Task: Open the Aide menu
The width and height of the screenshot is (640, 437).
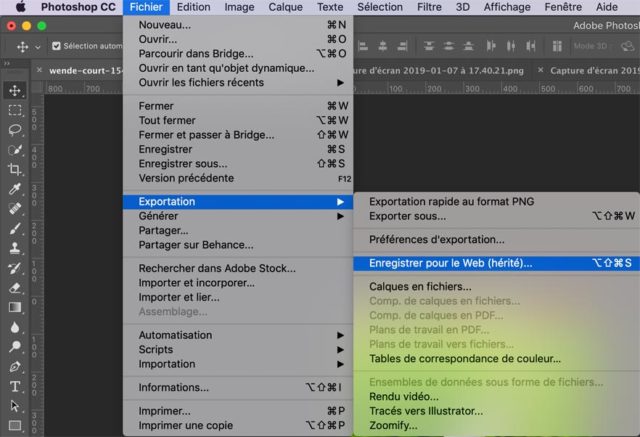Action: click(607, 7)
